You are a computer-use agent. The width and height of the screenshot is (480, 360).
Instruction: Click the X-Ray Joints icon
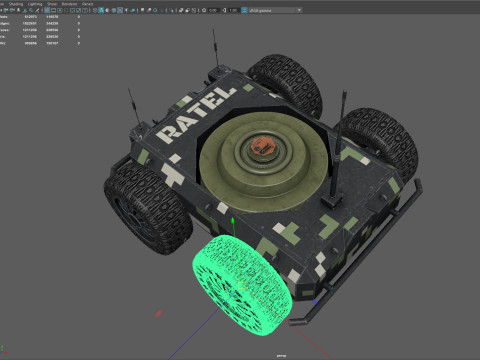coord(194,10)
